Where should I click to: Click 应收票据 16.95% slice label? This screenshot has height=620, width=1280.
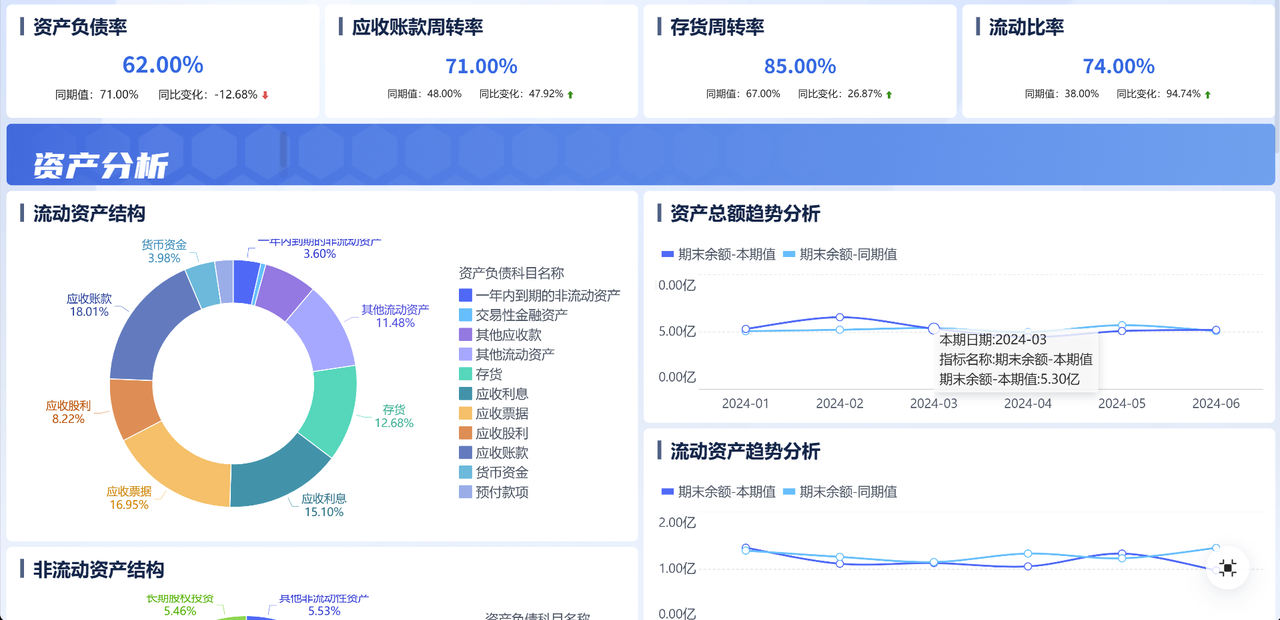click(129, 498)
